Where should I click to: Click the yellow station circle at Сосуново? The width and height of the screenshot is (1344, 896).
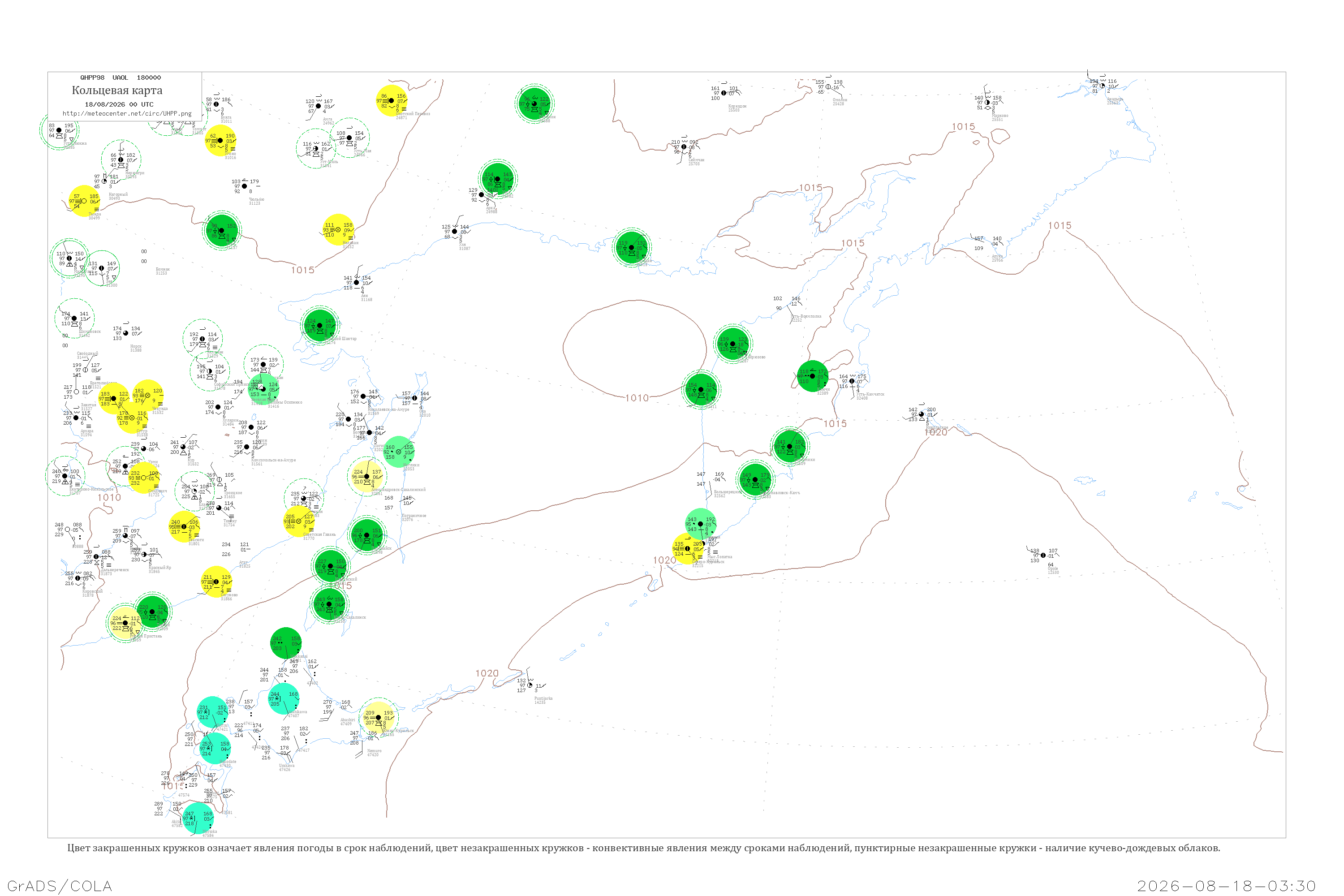tap(216, 582)
